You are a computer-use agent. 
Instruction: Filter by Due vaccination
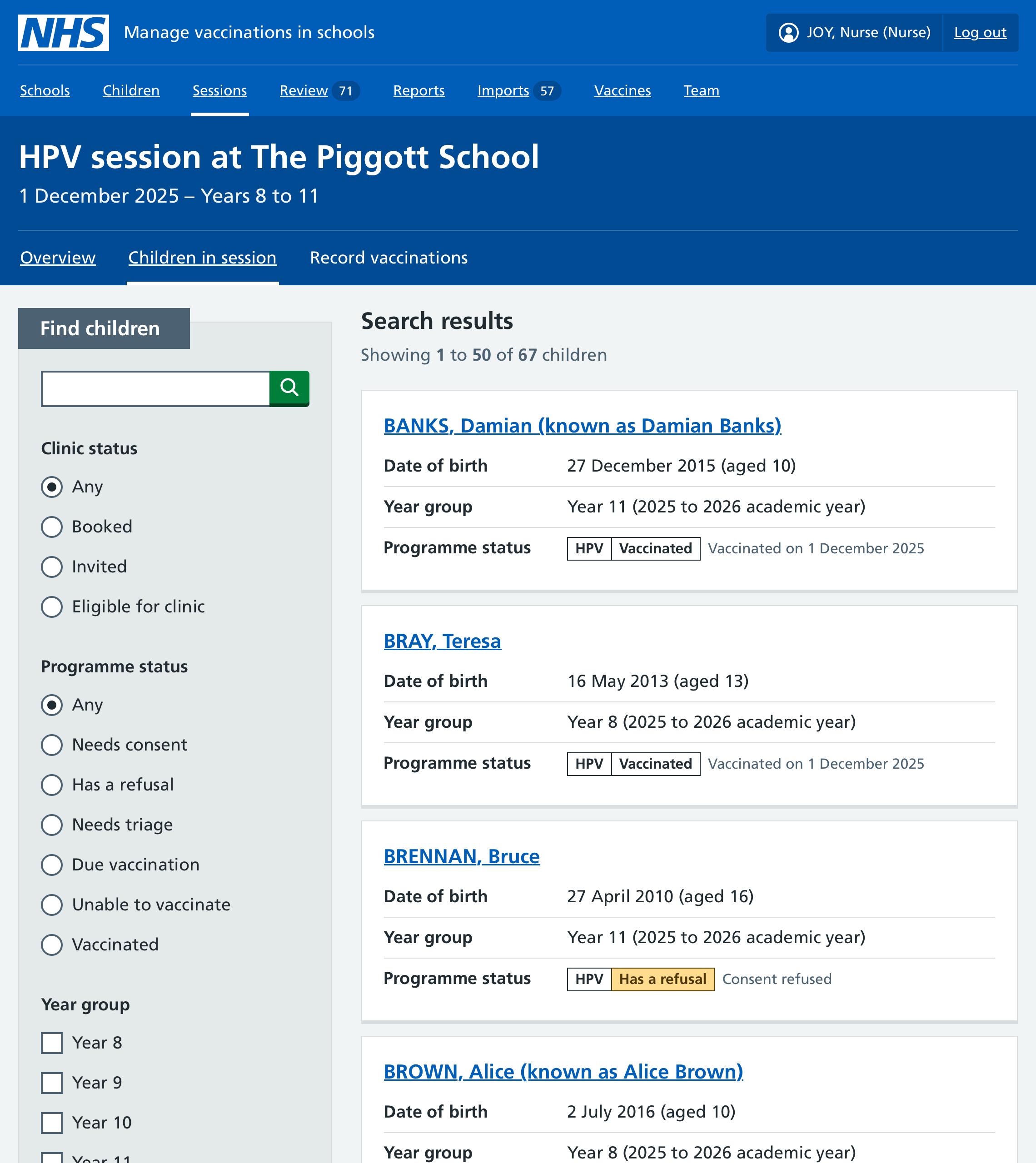[x=52, y=864]
